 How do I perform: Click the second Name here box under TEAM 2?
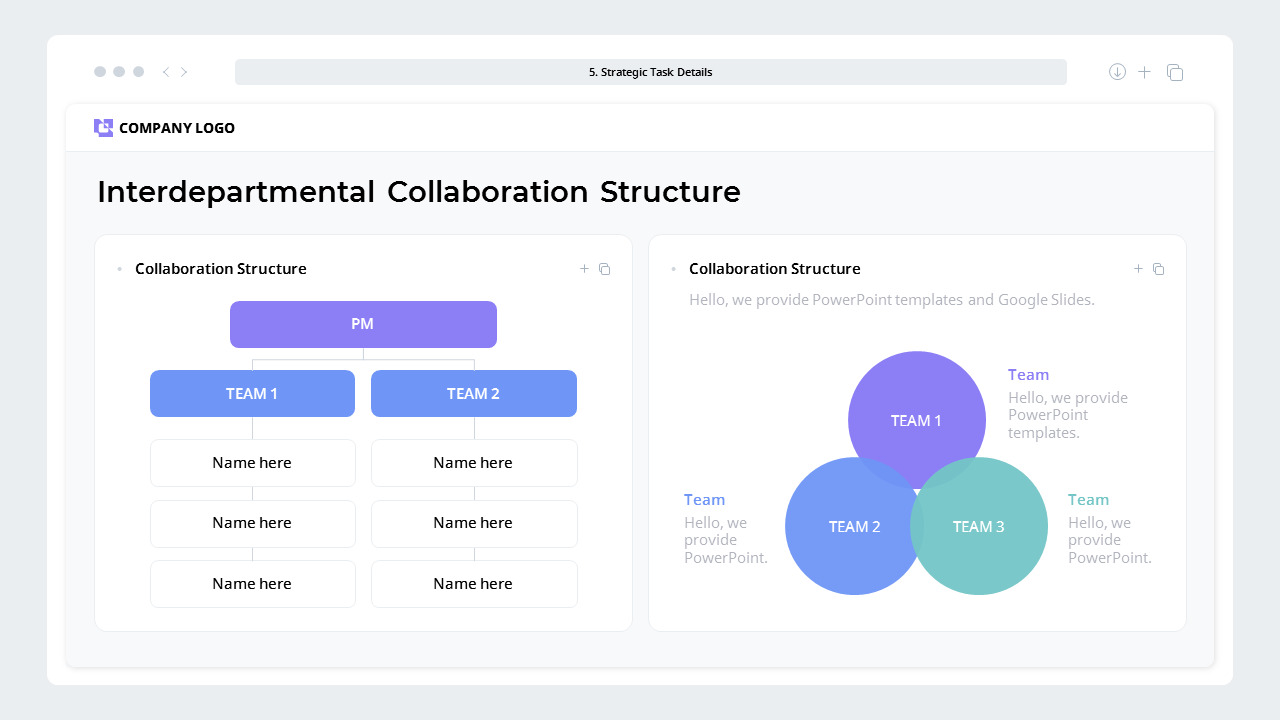[x=474, y=523]
